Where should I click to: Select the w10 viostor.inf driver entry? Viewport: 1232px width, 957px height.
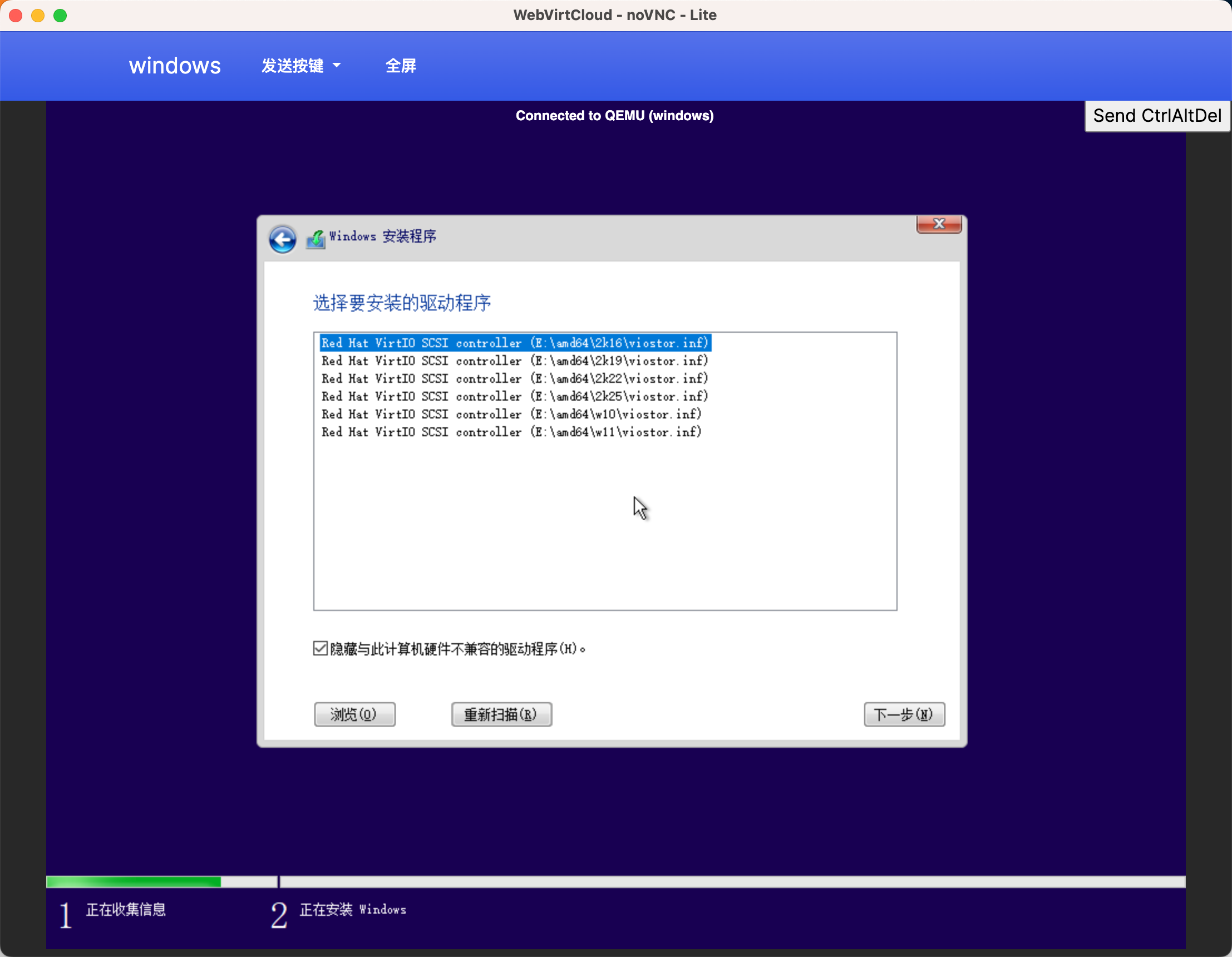pos(511,415)
